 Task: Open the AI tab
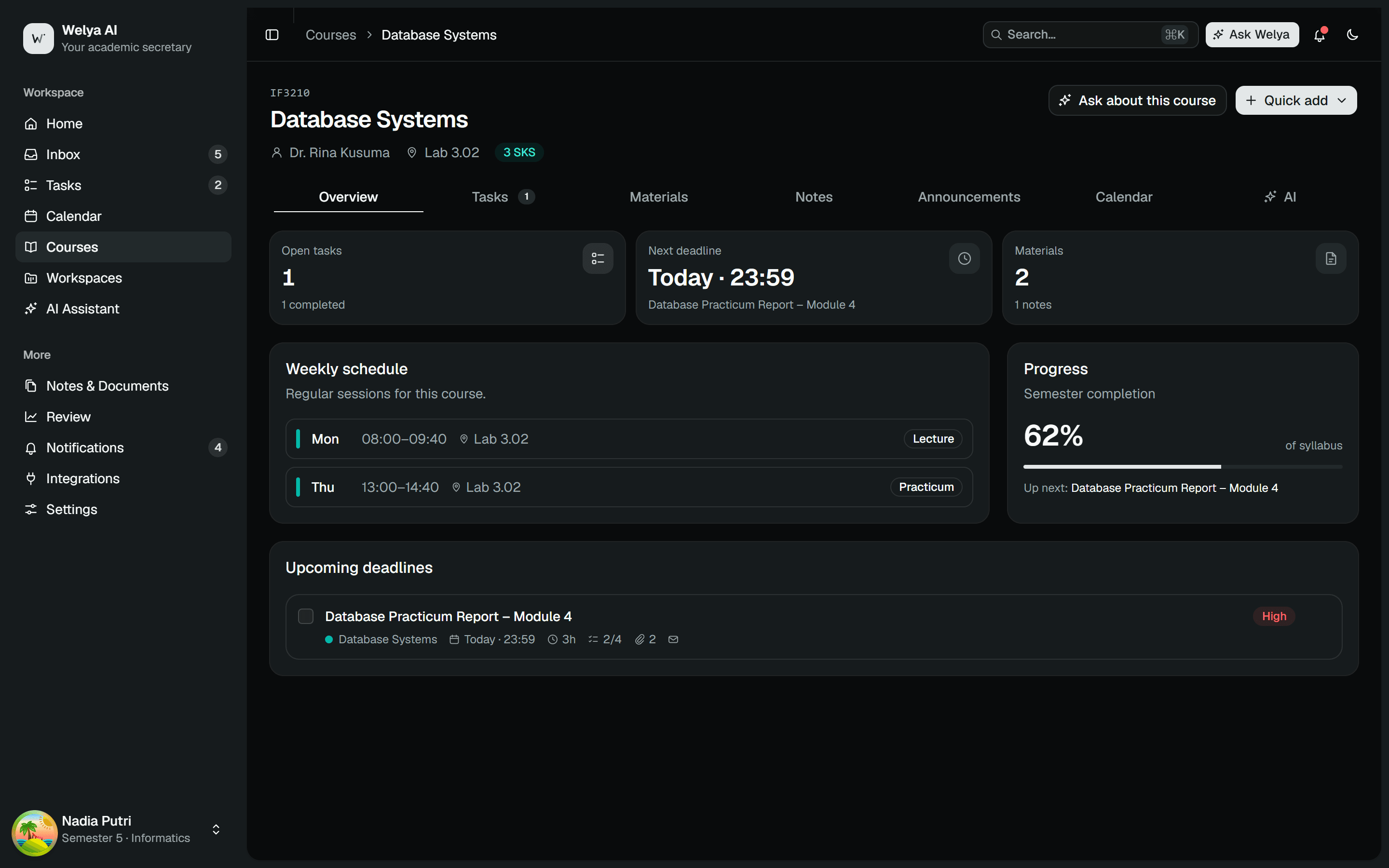pyautogui.click(x=1280, y=197)
